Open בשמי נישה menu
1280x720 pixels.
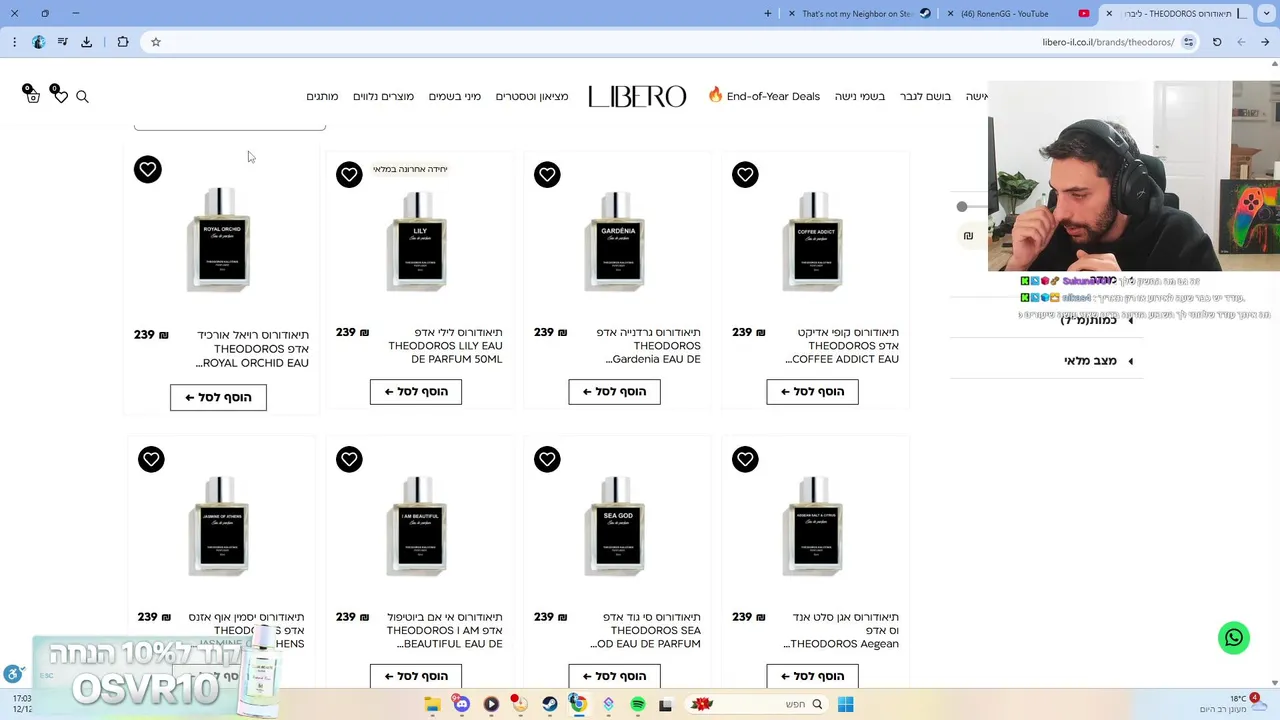pyautogui.click(x=860, y=96)
